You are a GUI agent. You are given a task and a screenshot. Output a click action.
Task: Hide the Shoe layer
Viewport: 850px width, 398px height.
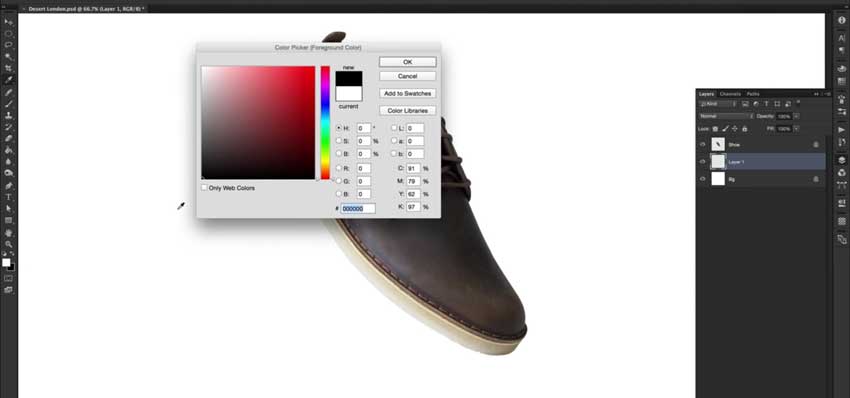click(x=703, y=145)
